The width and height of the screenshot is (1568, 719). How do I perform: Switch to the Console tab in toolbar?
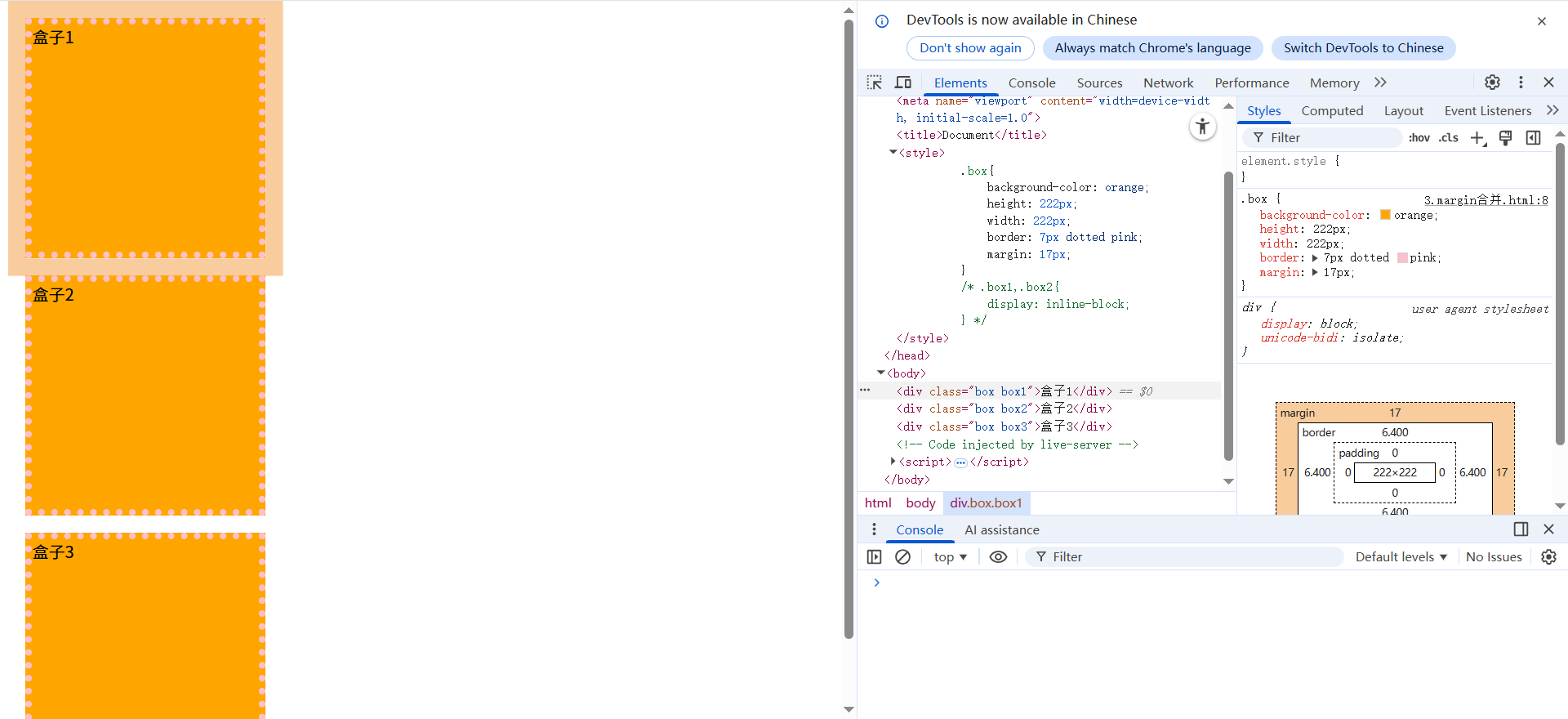tap(1031, 83)
